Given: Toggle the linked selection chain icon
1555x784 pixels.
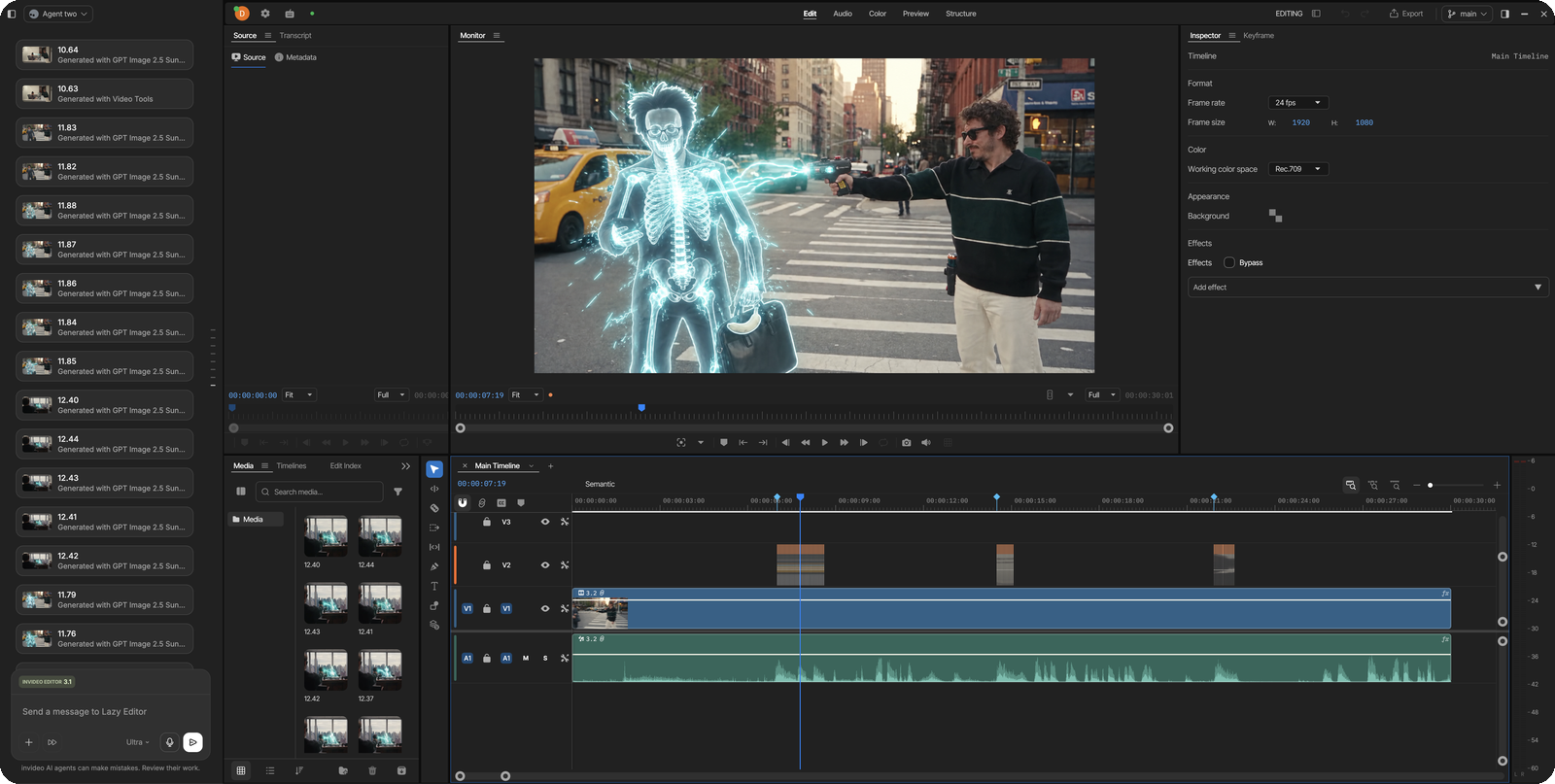Looking at the screenshot, I should click(482, 502).
